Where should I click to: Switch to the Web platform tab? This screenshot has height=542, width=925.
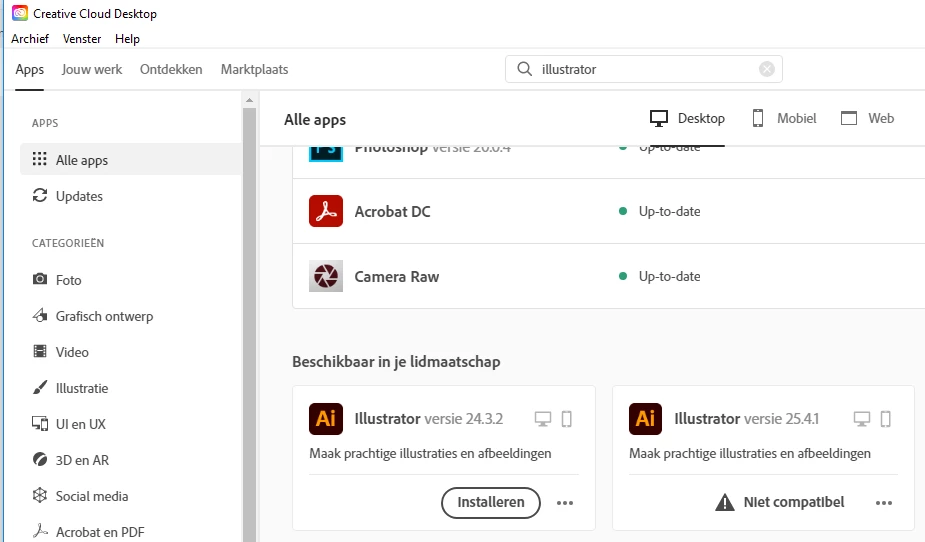[x=867, y=119]
